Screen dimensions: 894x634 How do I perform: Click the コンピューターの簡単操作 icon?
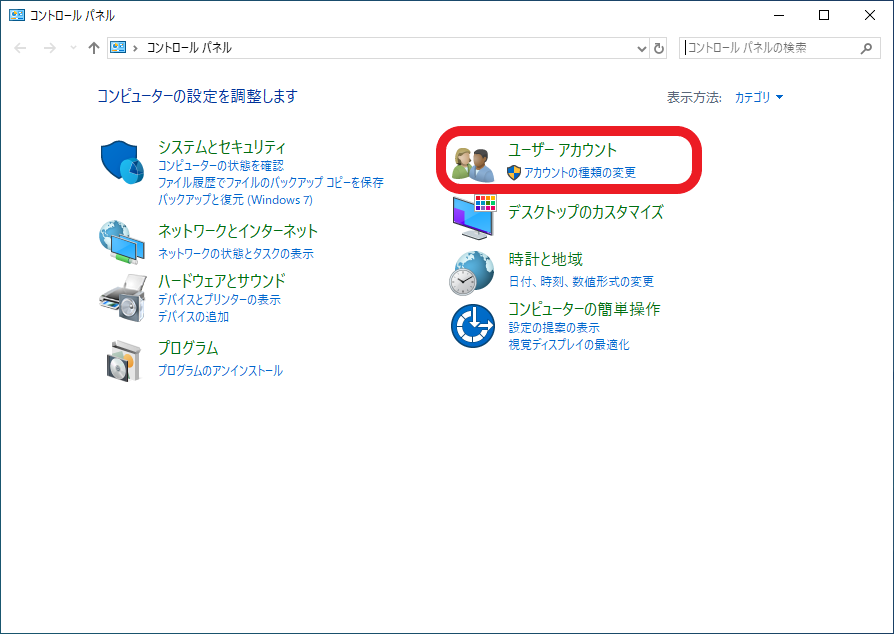coord(473,326)
